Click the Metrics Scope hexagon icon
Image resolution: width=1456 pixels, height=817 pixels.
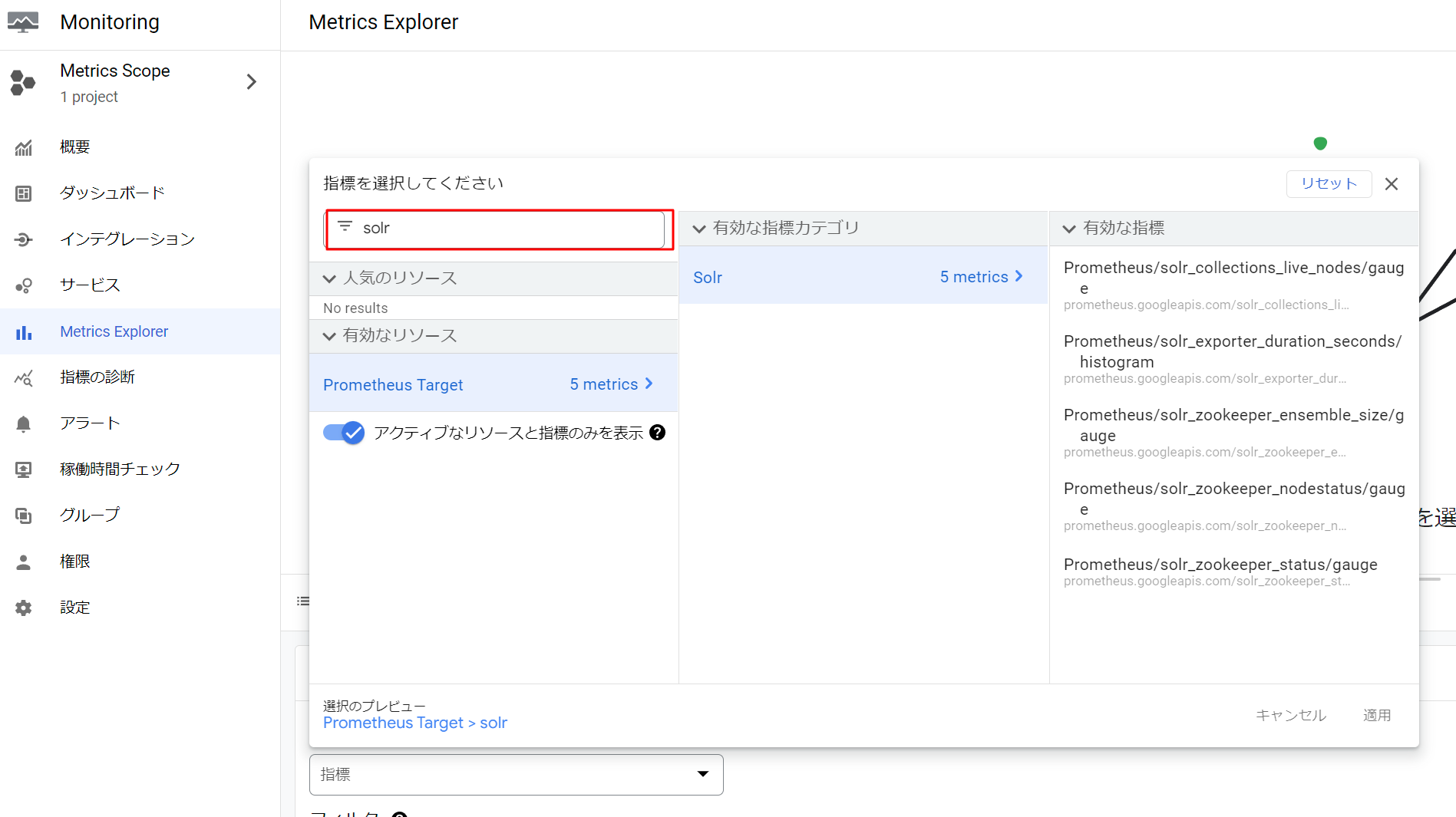tap(23, 82)
